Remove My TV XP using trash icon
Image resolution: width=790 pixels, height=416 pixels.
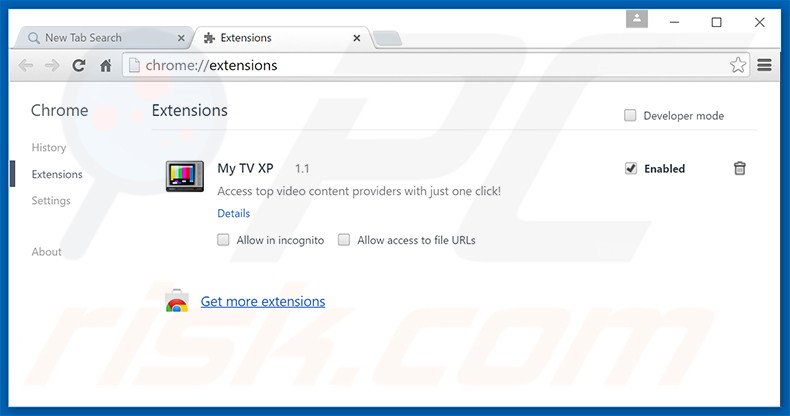pyautogui.click(x=739, y=168)
